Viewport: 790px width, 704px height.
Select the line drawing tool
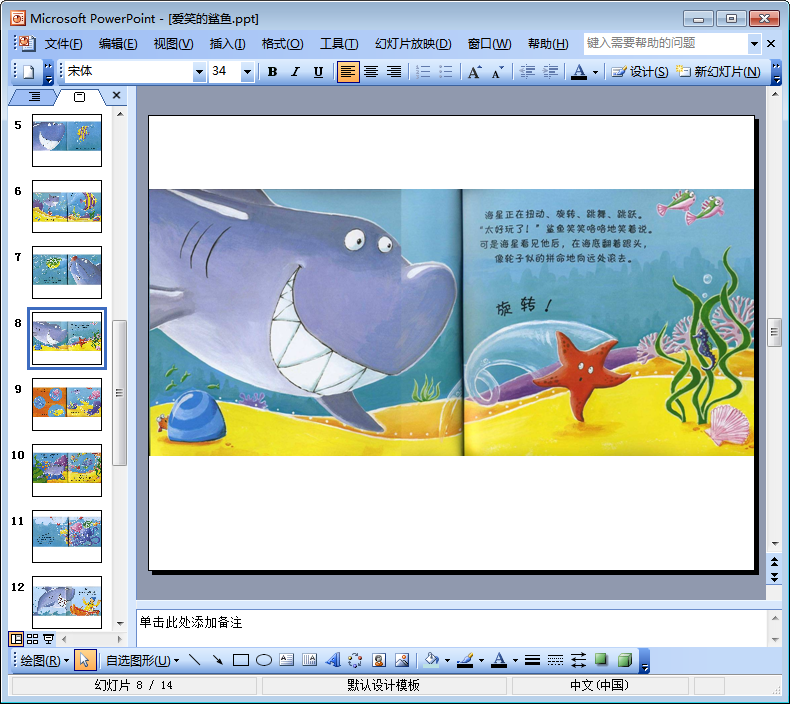click(194, 660)
